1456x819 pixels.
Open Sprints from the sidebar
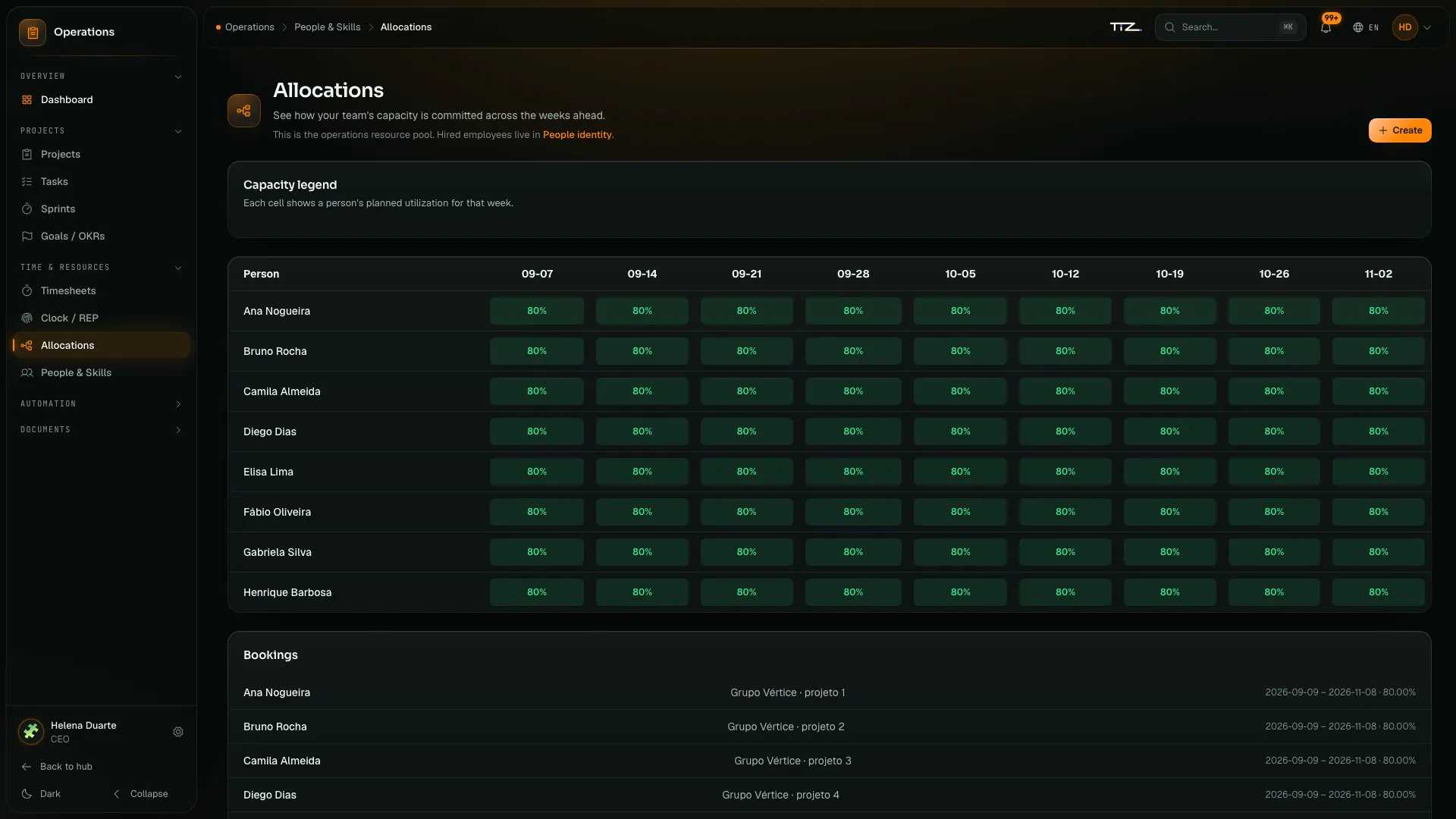click(102, 209)
